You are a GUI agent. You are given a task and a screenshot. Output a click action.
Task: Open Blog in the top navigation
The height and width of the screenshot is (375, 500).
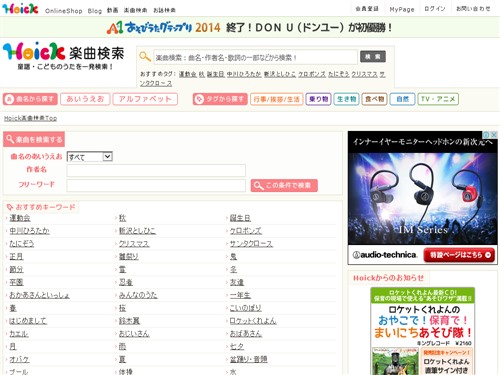95,11
